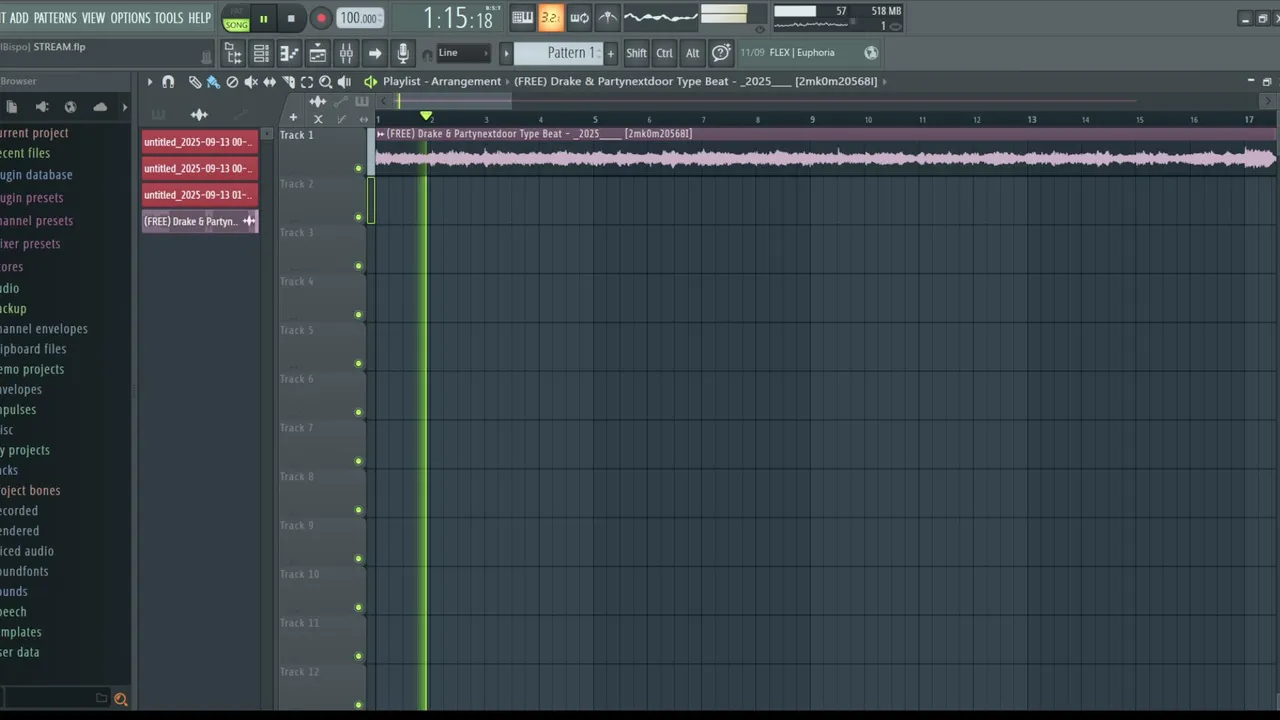Click the Ctrl modifier button

(664, 53)
